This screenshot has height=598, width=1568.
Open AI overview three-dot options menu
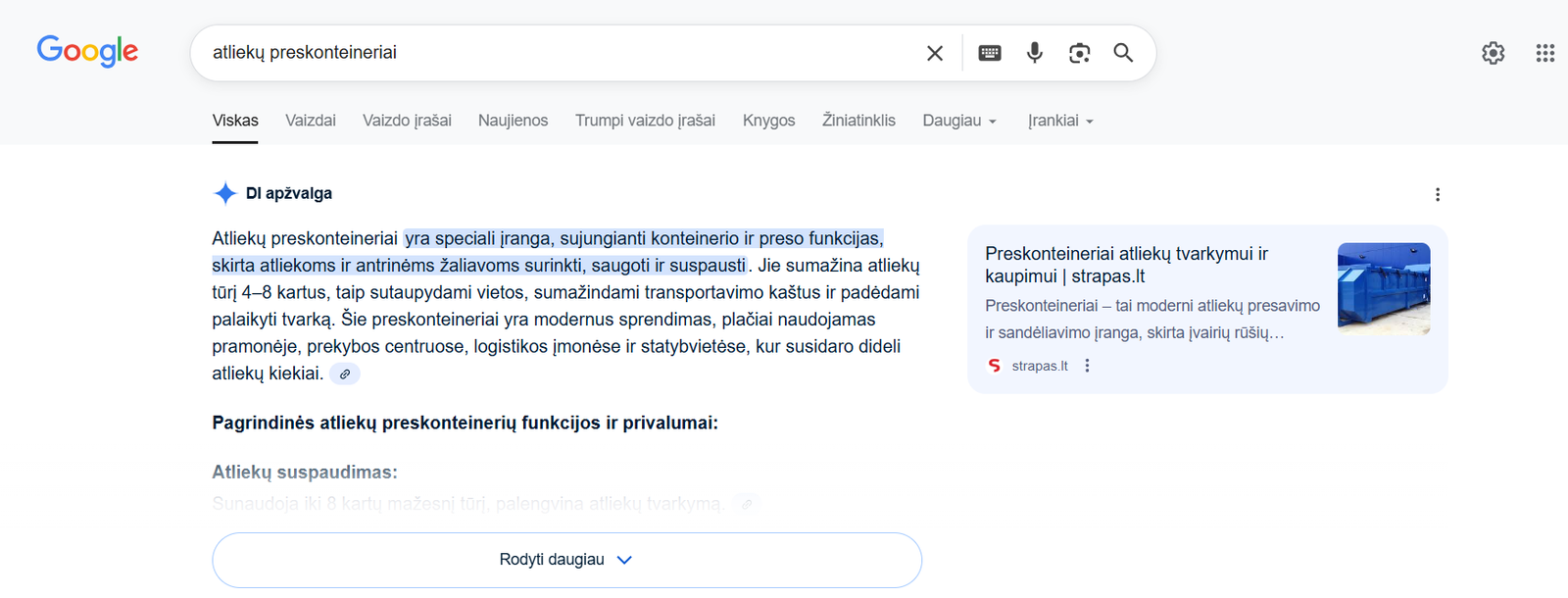(1437, 194)
